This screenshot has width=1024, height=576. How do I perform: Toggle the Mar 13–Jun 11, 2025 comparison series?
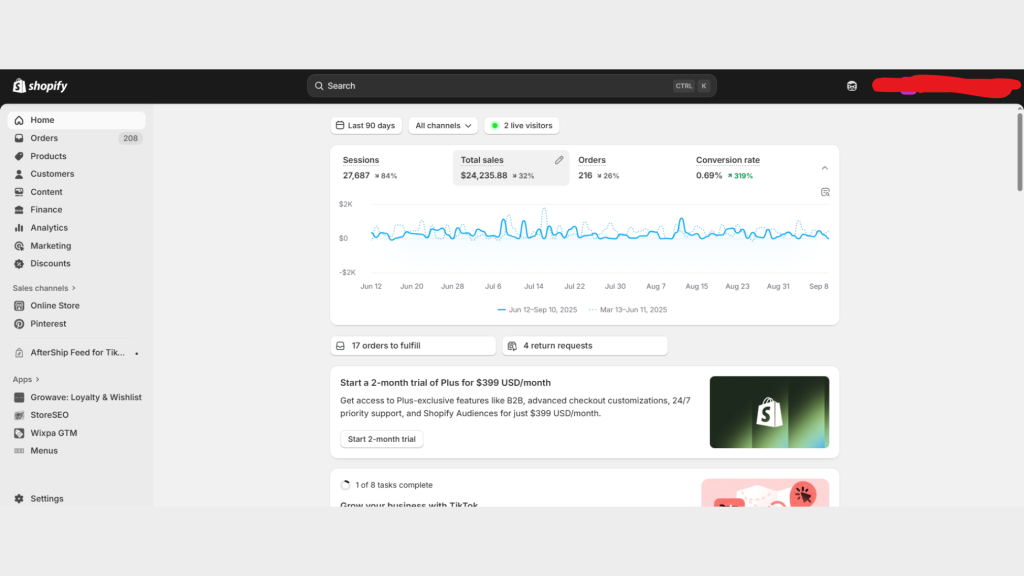click(x=628, y=310)
